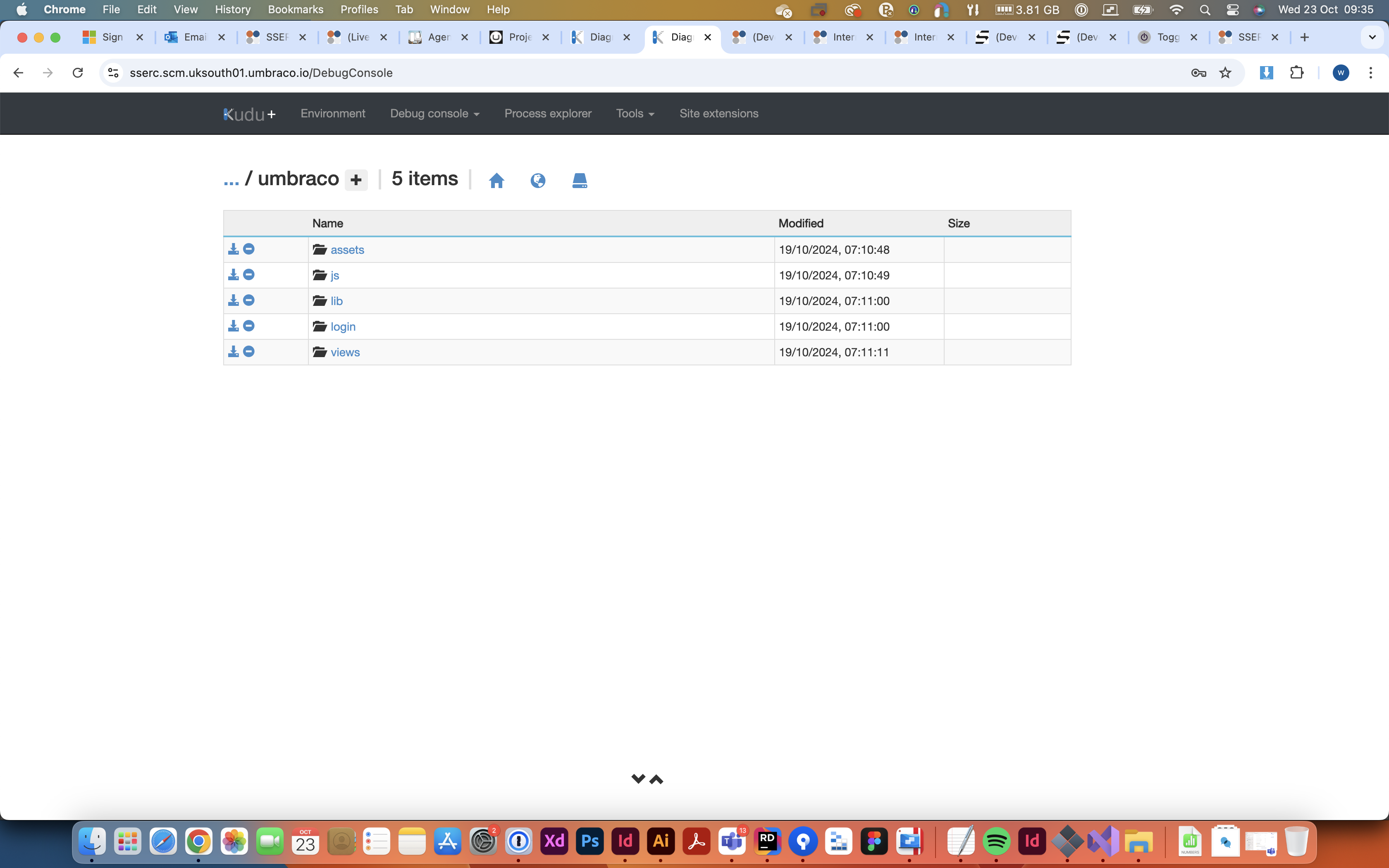The width and height of the screenshot is (1389, 868).
Task: Open the lib folder
Action: point(336,301)
